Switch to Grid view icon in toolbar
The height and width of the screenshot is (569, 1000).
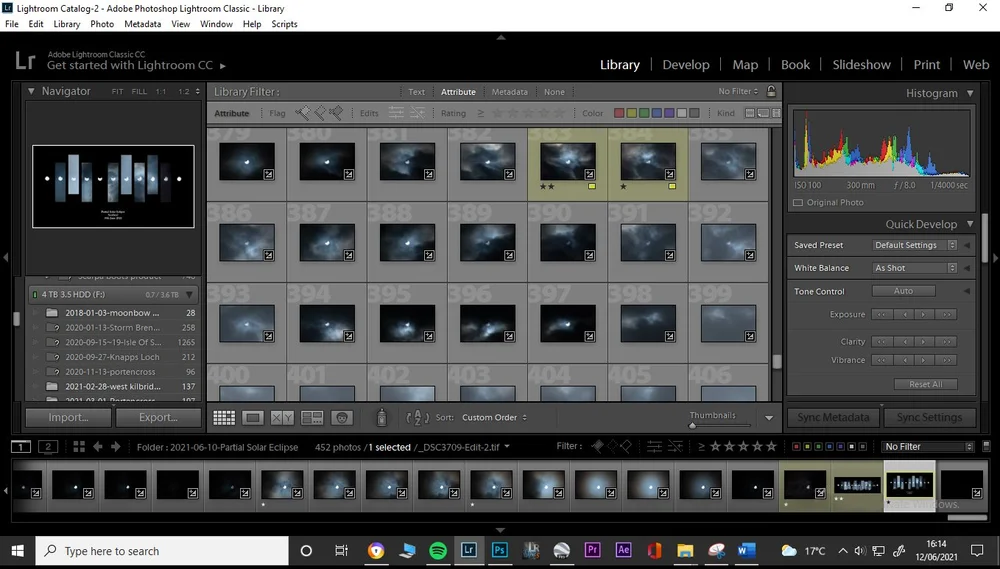[224, 418]
